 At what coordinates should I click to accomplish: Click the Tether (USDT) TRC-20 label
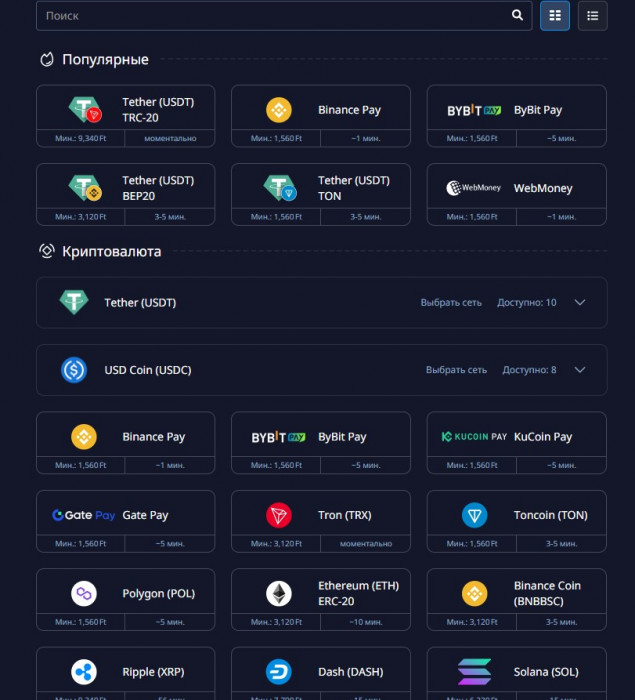coord(158,110)
